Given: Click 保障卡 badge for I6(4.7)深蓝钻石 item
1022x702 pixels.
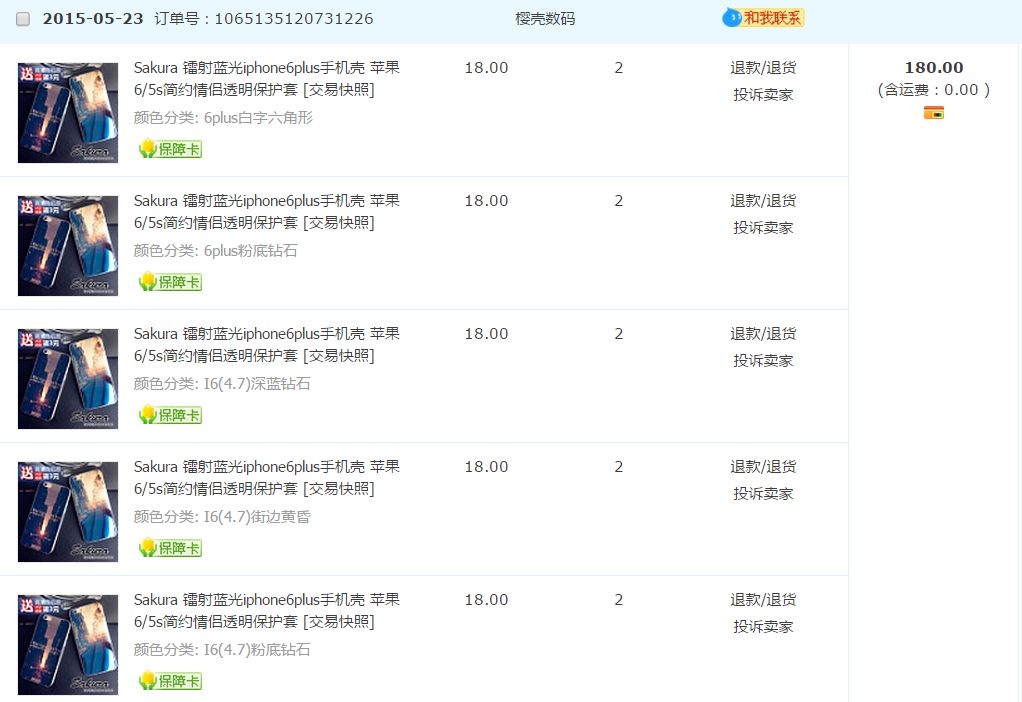Looking at the screenshot, I should [x=170, y=415].
